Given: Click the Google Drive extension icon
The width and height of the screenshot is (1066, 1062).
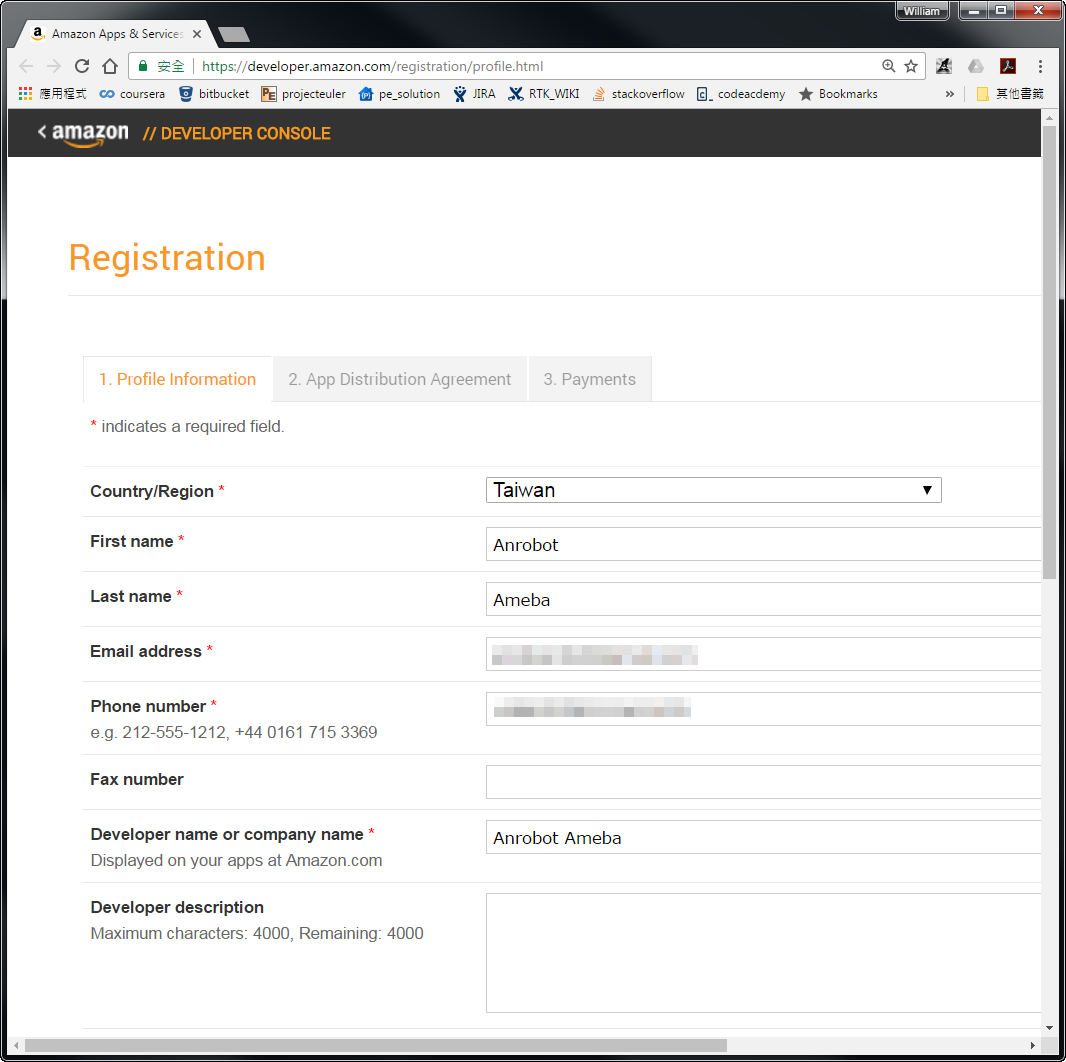Looking at the screenshot, I should (x=976, y=66).
